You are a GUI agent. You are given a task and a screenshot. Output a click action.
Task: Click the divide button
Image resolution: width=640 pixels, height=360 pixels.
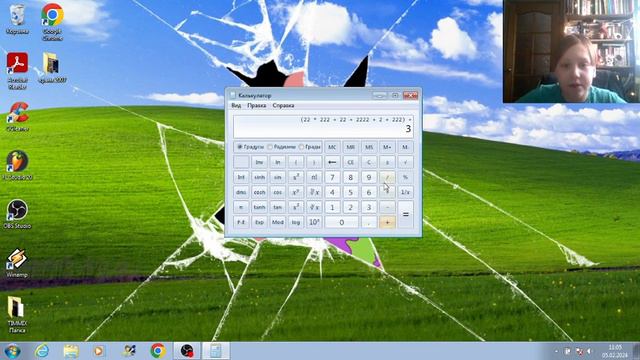[x=387, y=177]
